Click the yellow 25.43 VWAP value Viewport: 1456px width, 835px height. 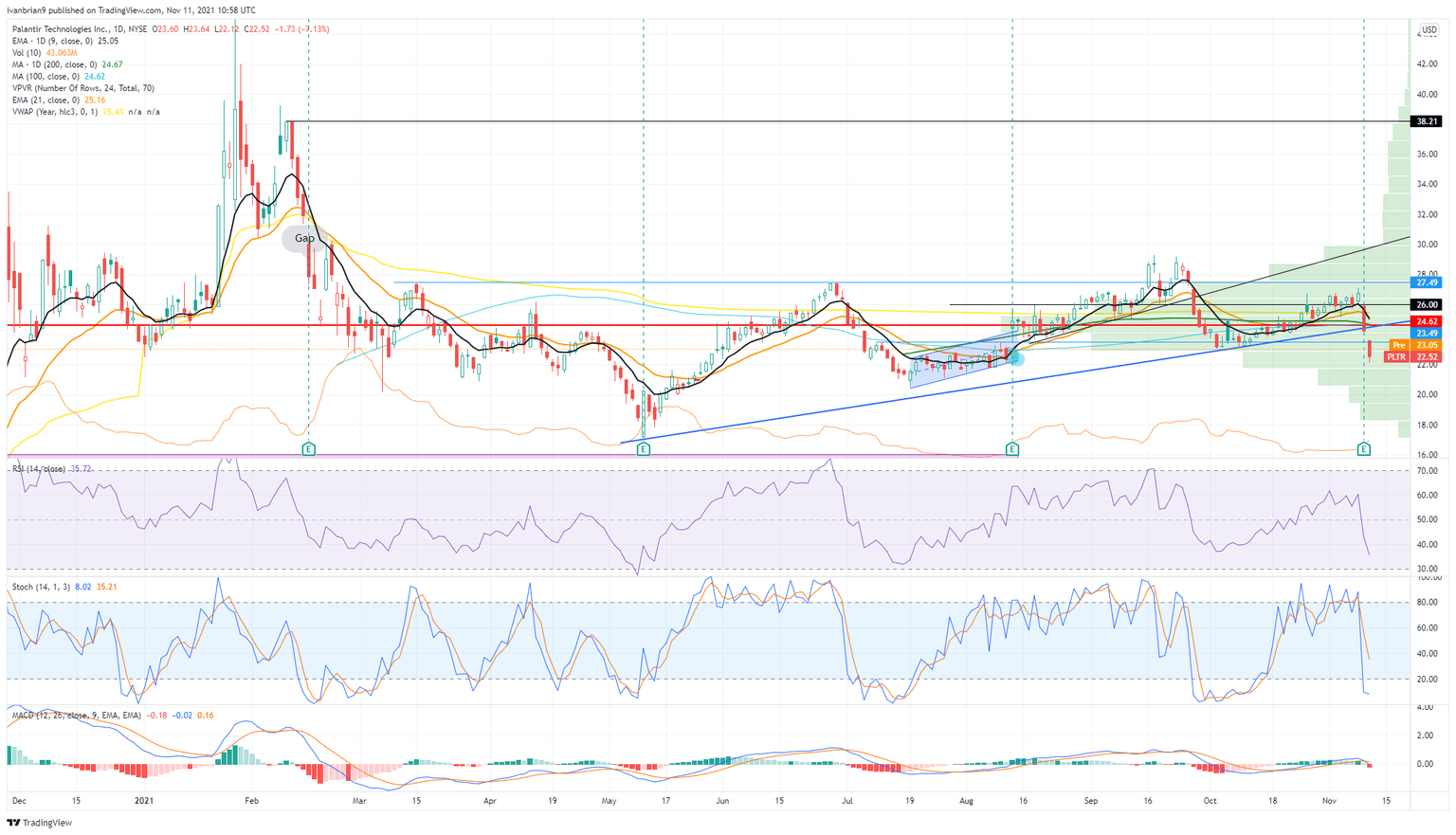click(x=113, y=112)
